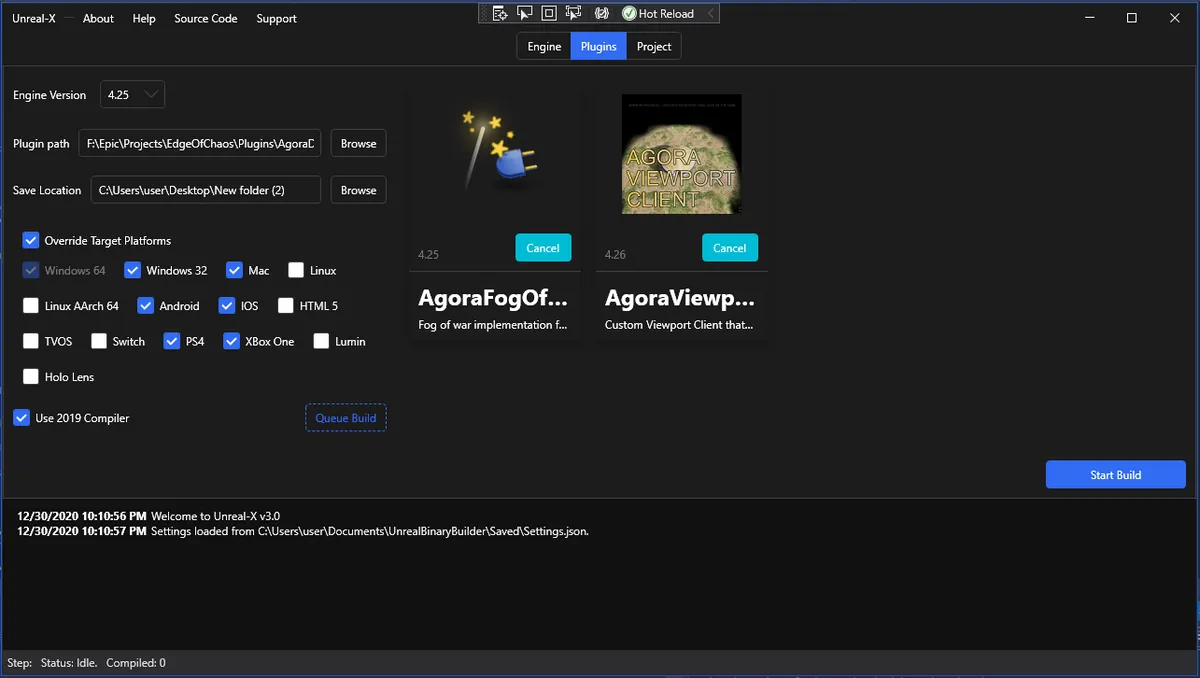Enable the Linux platform checkbox
Screen dimensions: 1200x678
(296, 270)
